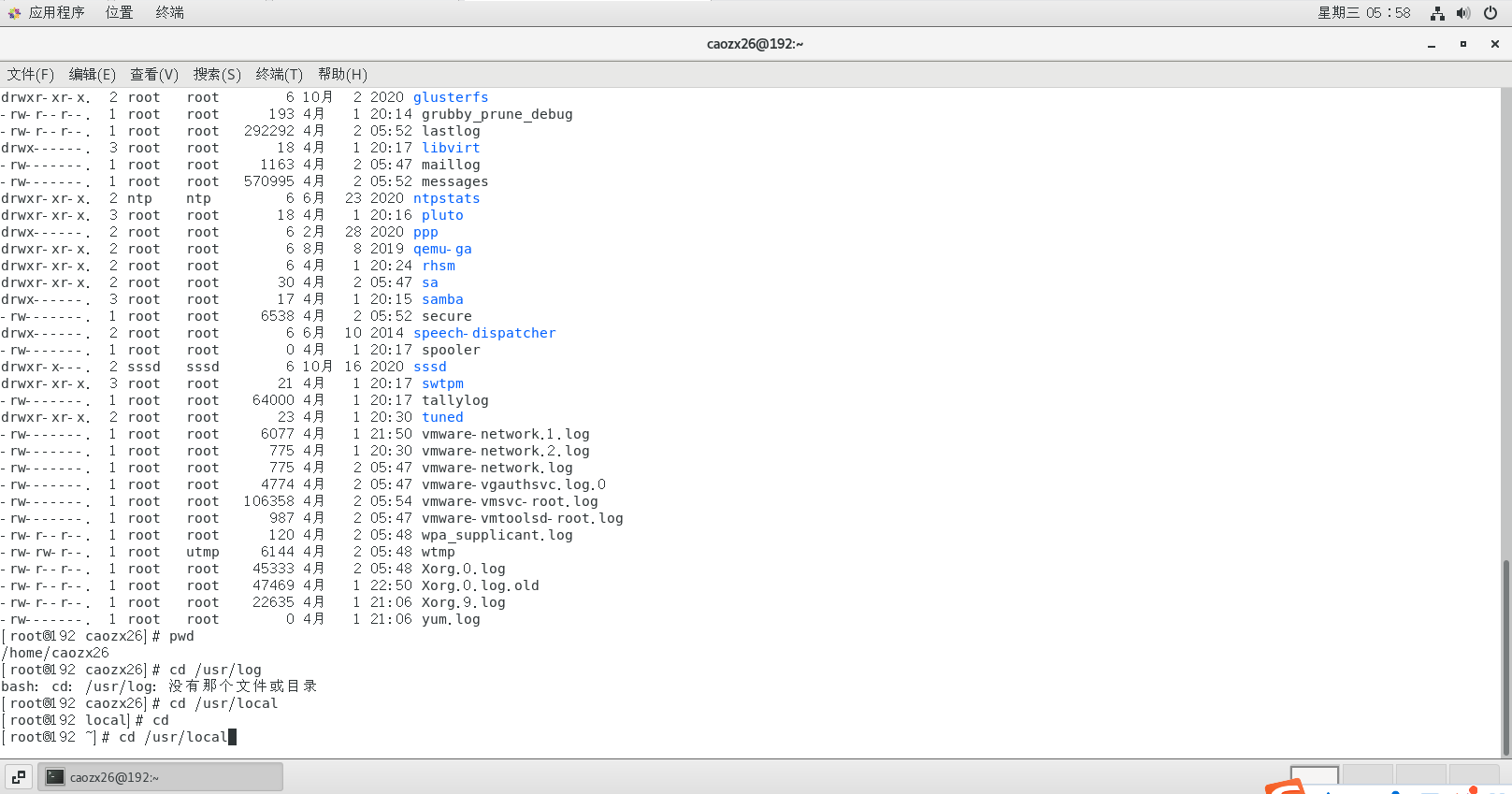Click the spooler file name

[x=451, y=350]
